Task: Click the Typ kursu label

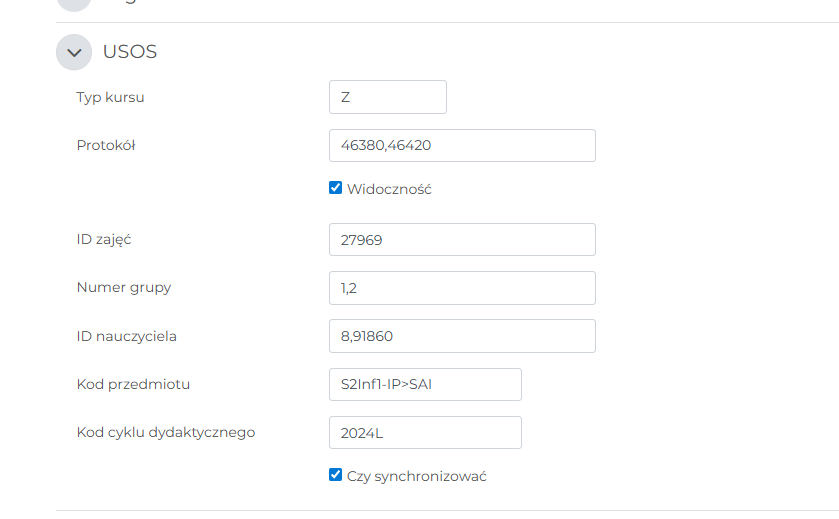Action: coord(110,97)
